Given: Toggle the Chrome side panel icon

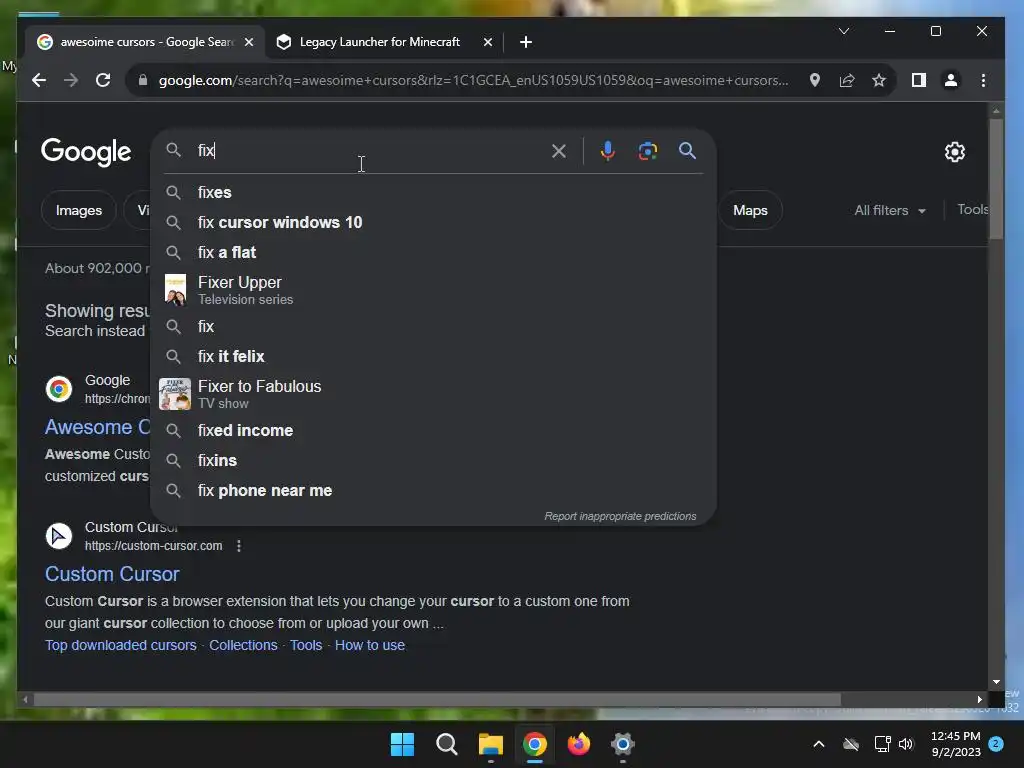Looking at the screenshot, I should [x=919, y=80].
